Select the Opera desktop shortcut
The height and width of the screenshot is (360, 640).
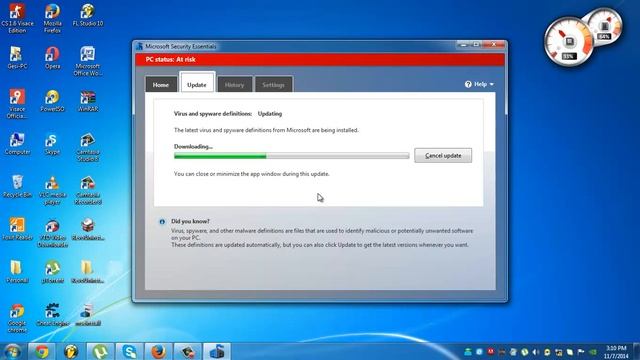(52, 58)
